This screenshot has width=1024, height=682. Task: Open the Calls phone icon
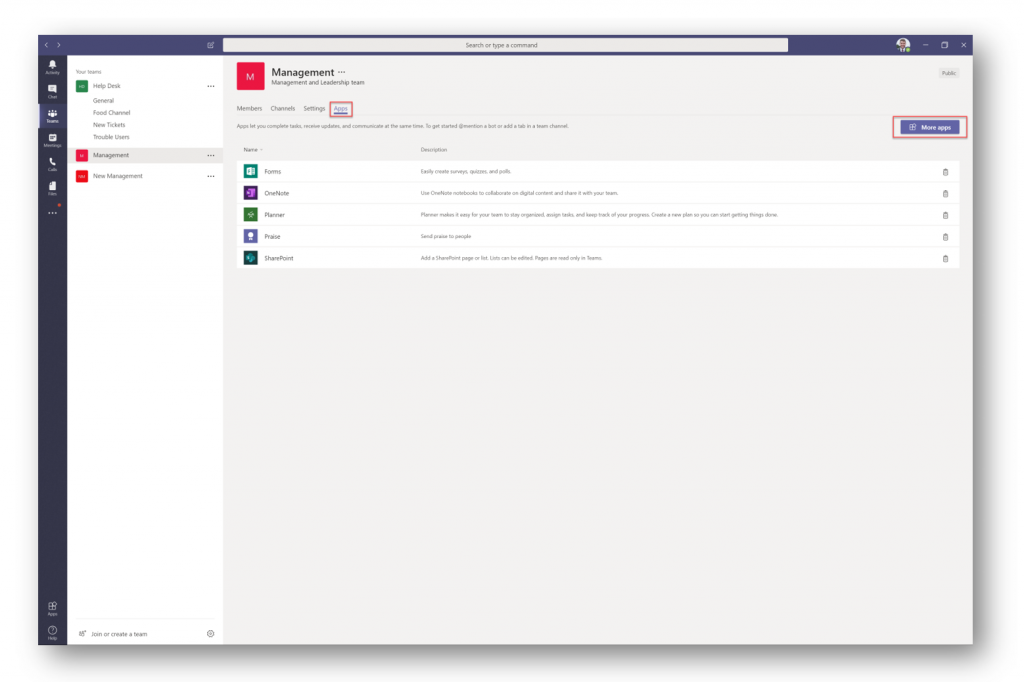coord(52,164)
